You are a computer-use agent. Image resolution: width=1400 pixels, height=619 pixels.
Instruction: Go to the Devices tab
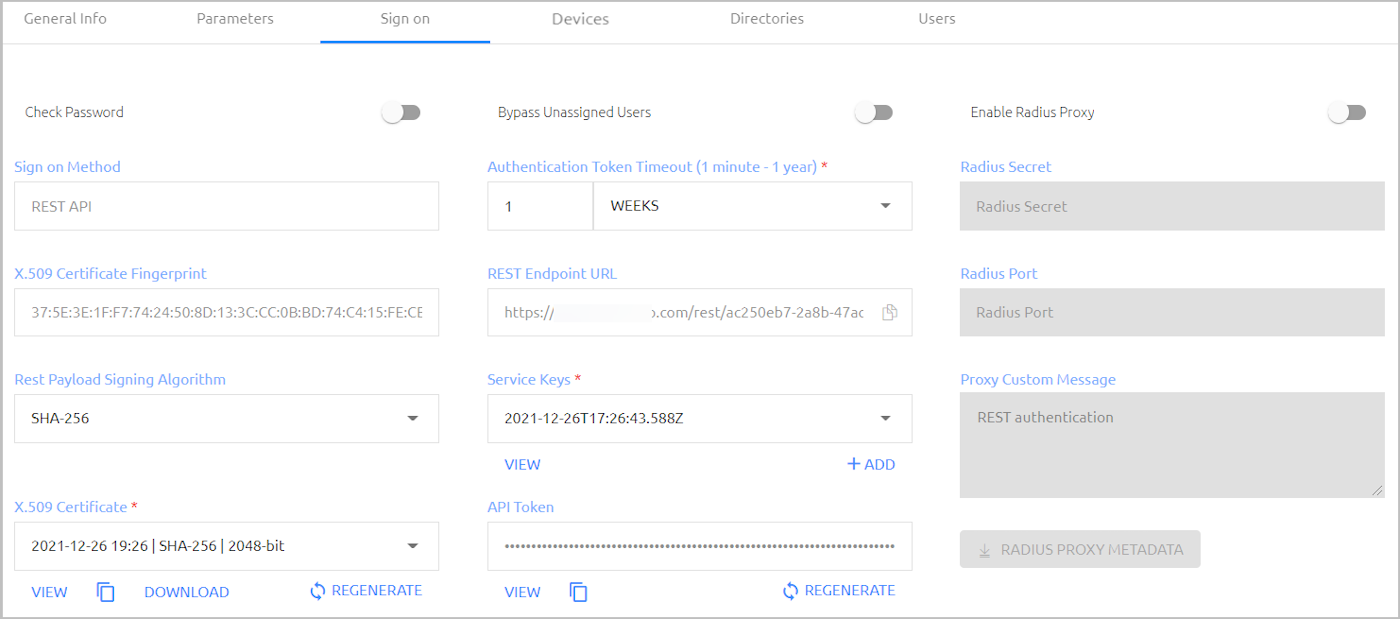tap(580, 19)
